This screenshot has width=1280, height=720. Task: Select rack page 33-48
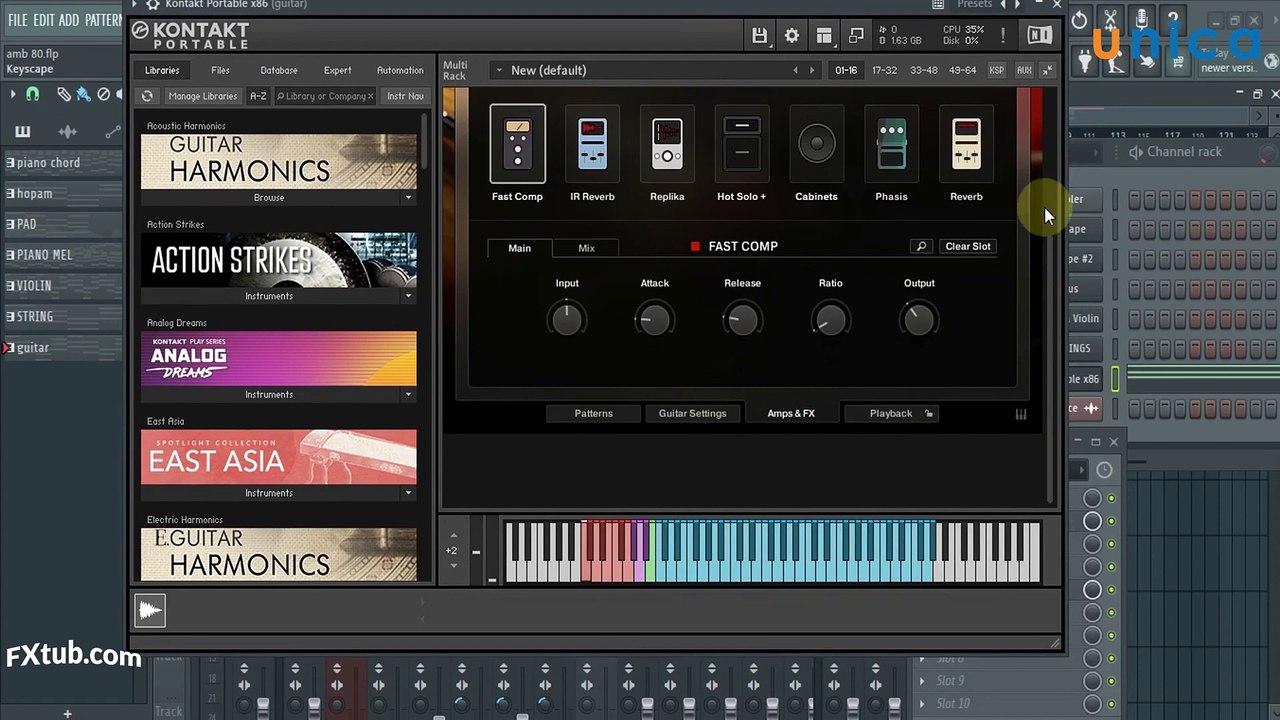coord(923,70)
